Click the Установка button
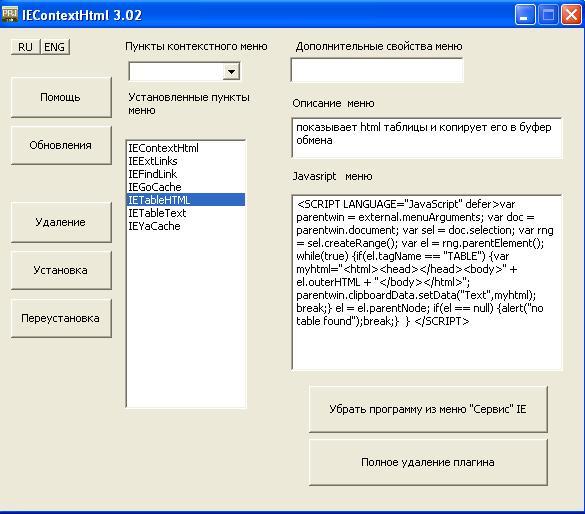The width and height of the screenshot is (585, 514). 61,270
